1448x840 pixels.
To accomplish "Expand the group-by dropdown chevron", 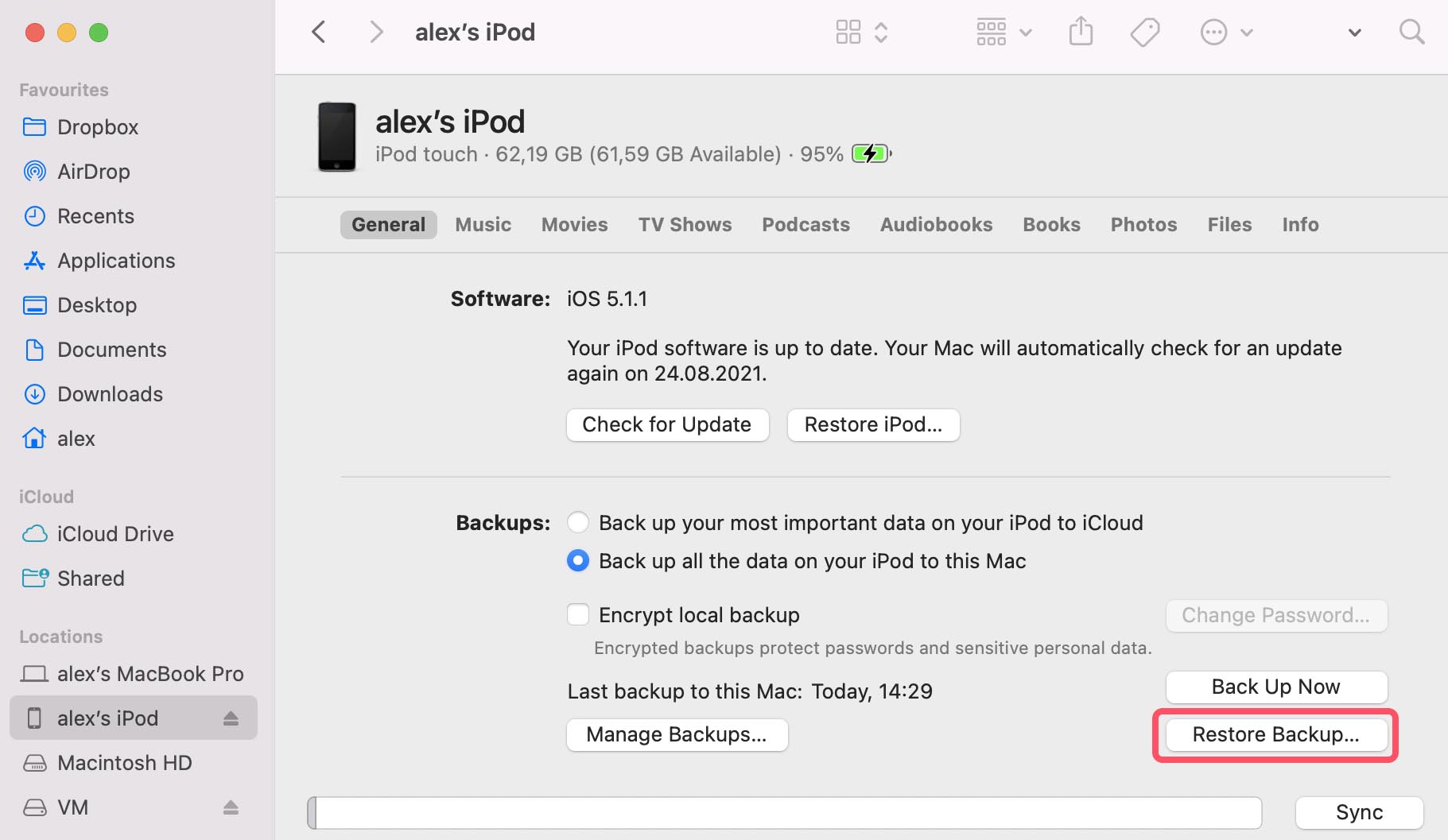I will [x=1026, y=33].
